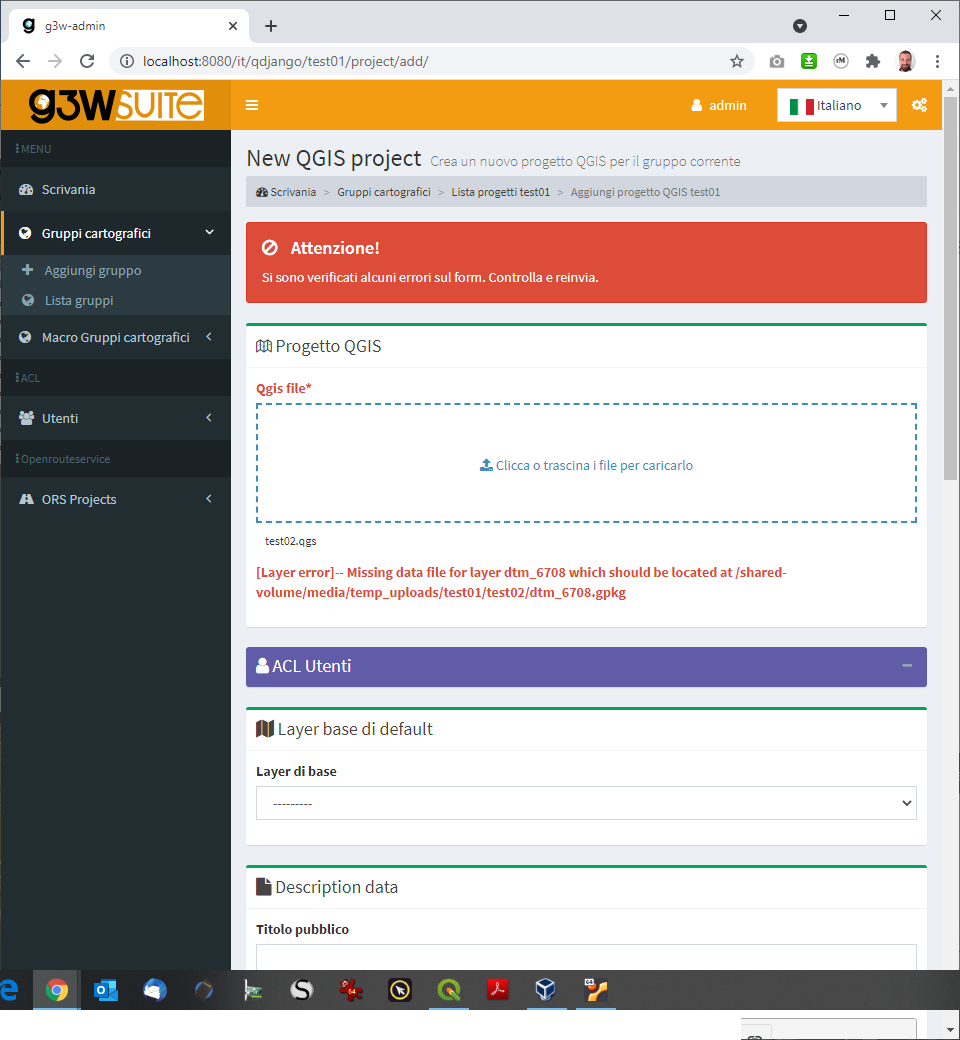Select the Scrivania desk icon in the sidebar
The height and width of the screenshot is (1040, 960).
pos(27,189)
